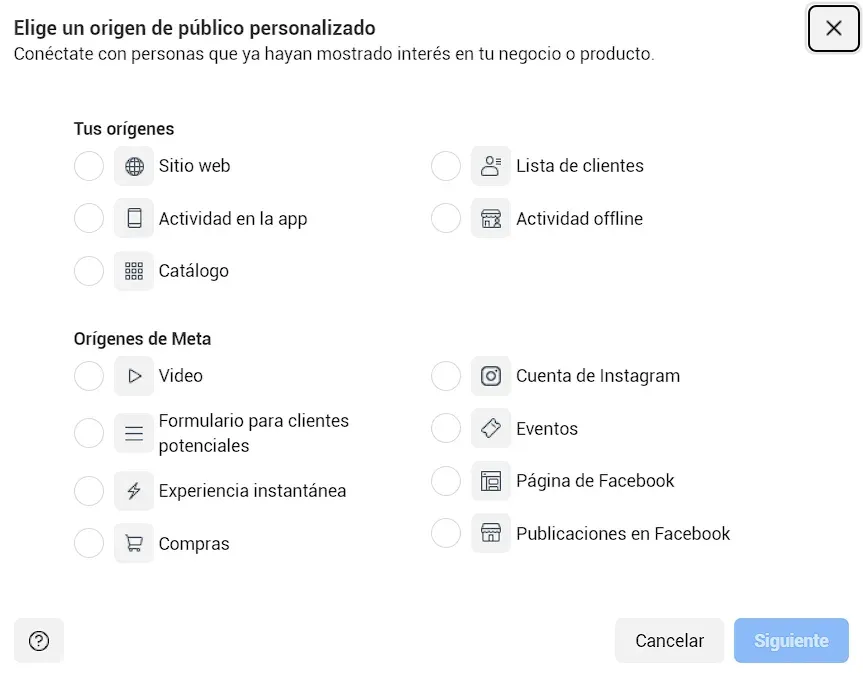
Task: Select the Sitio web radio button
Action: [x=88, y=166]
